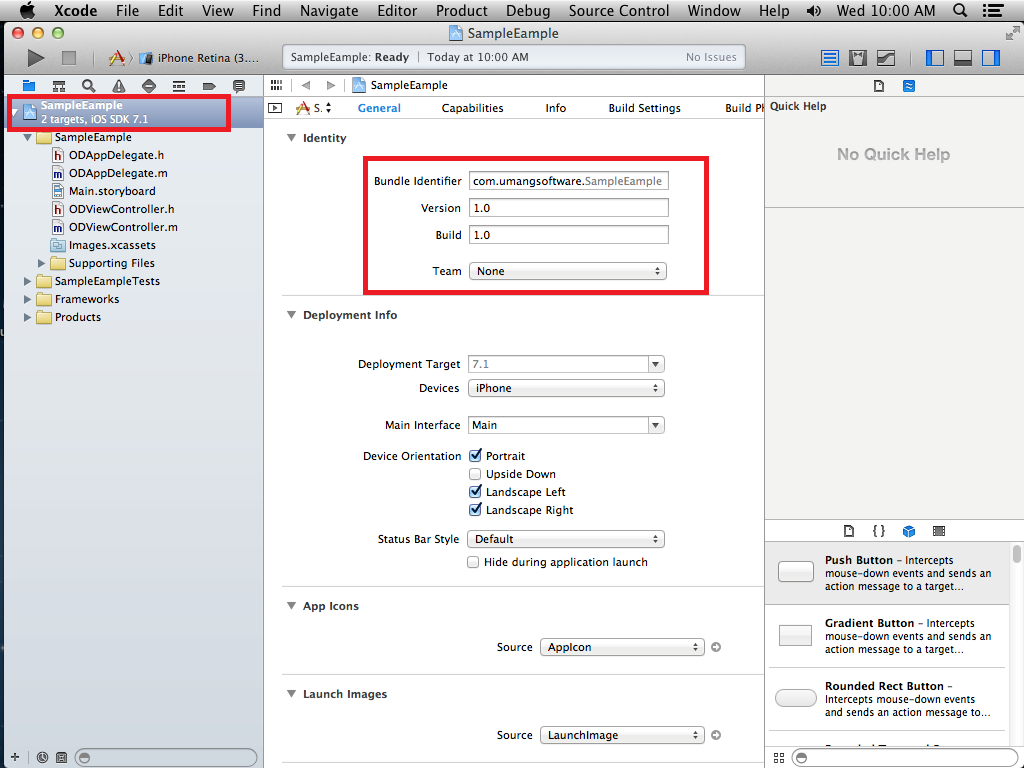Open the App Icons Source dropdown
Viewport: 1024px width, 768px height.
tap(622, 647)
